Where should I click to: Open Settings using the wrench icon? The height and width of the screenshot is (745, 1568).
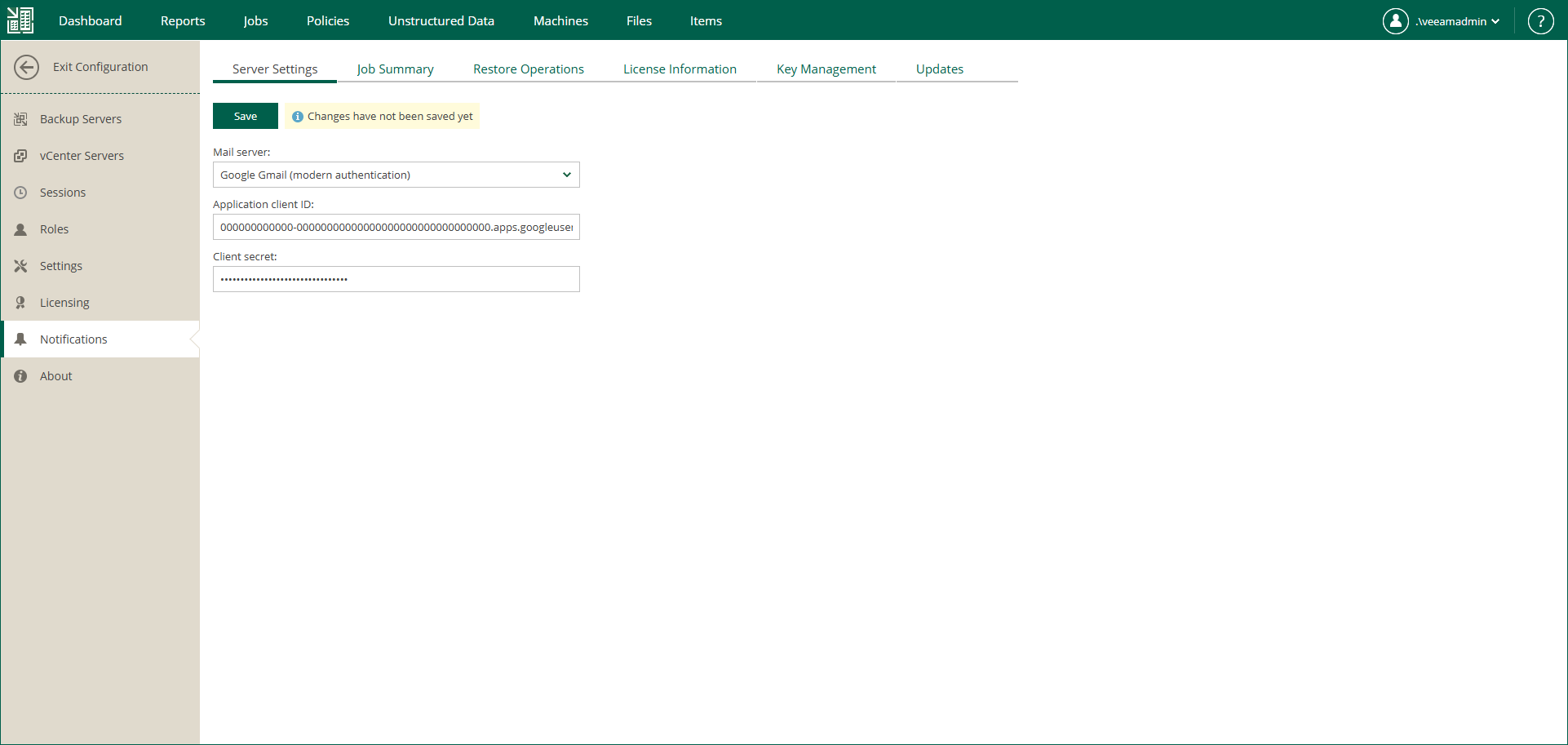21,265
